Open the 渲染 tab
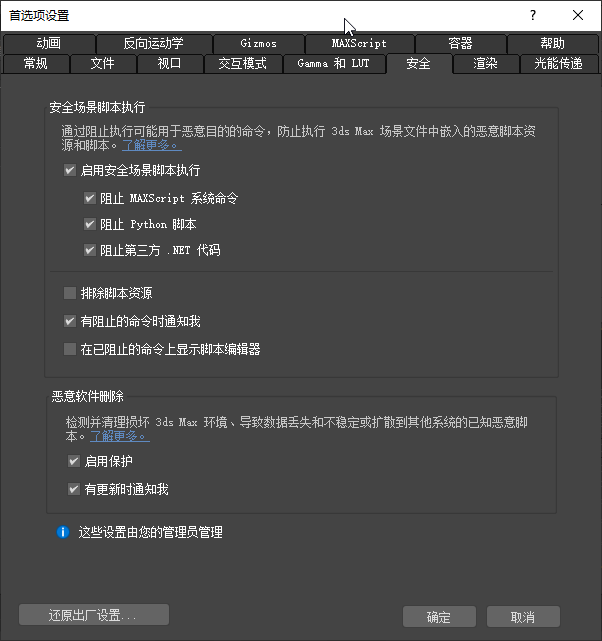602x641 pixels. 486,64
